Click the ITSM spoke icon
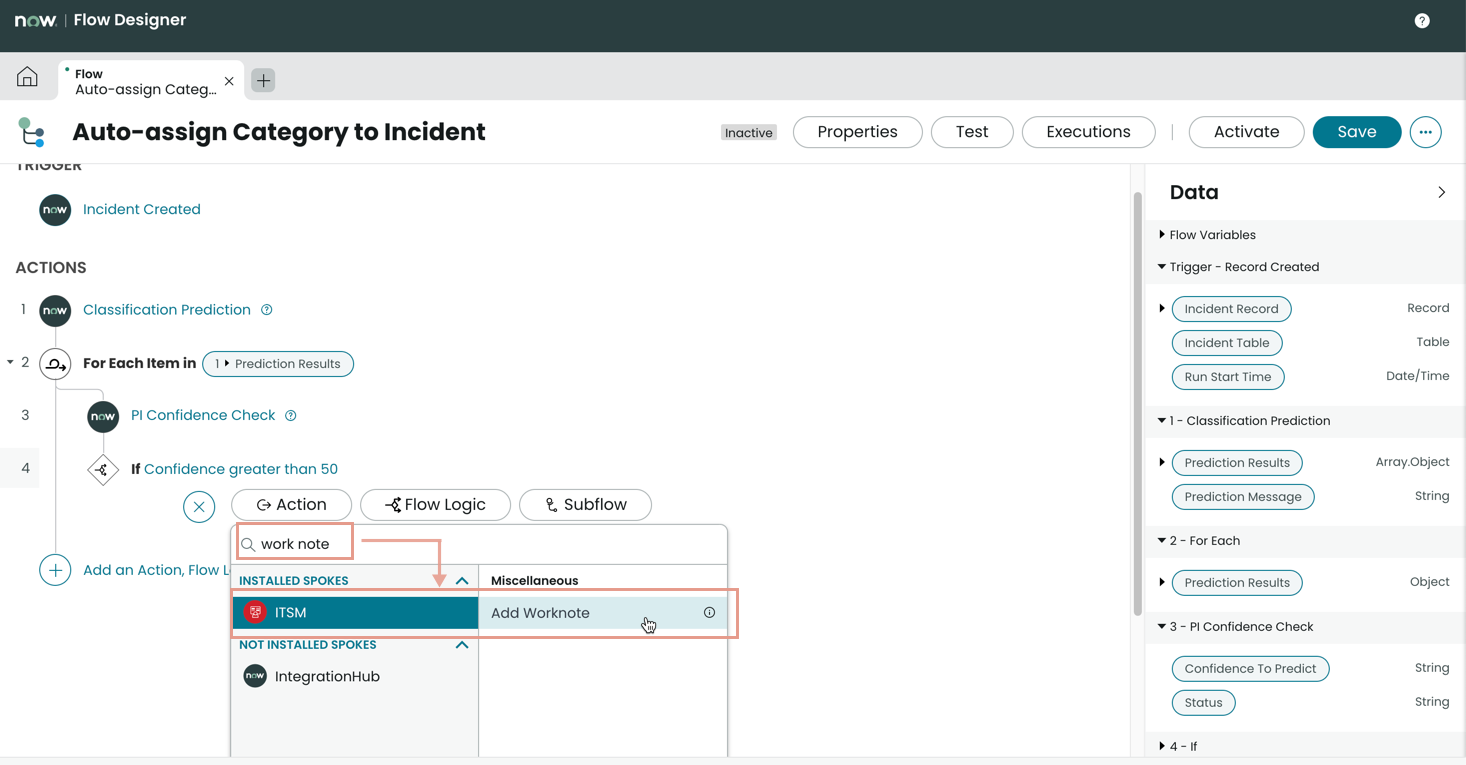The width and height of the screenshot is (1466, 765). point(255,612)
